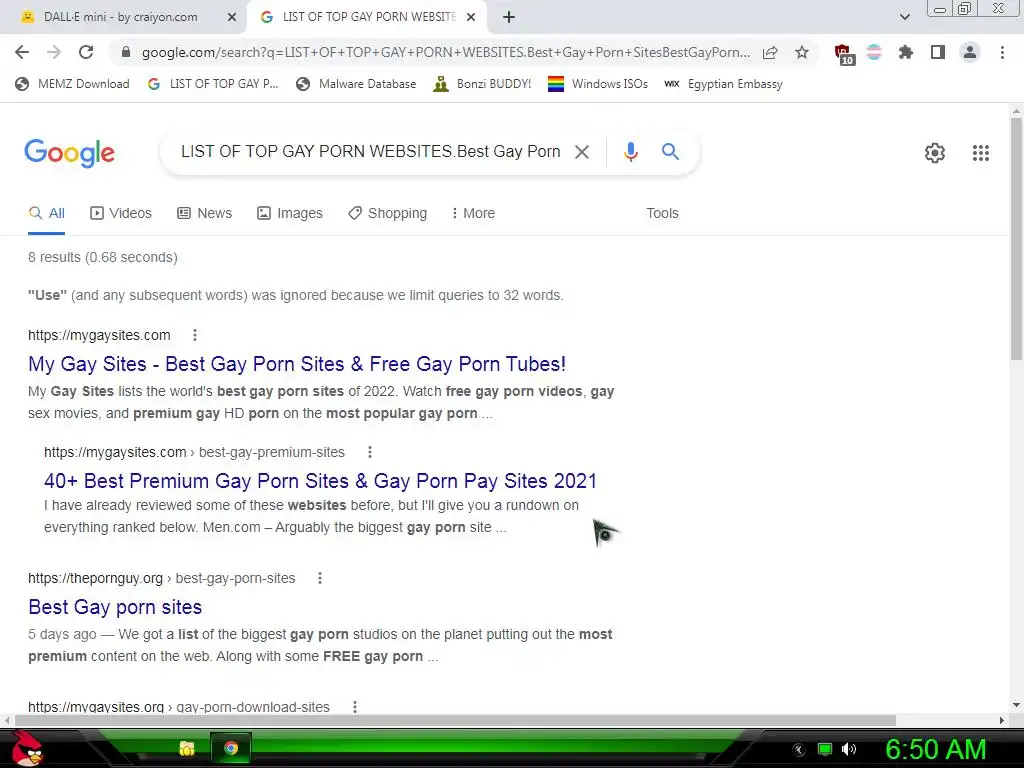Screen dimensions: 1024x768
Task: Toggle the browser side panel
Action: pyautogui.click(x=938, y=52)
